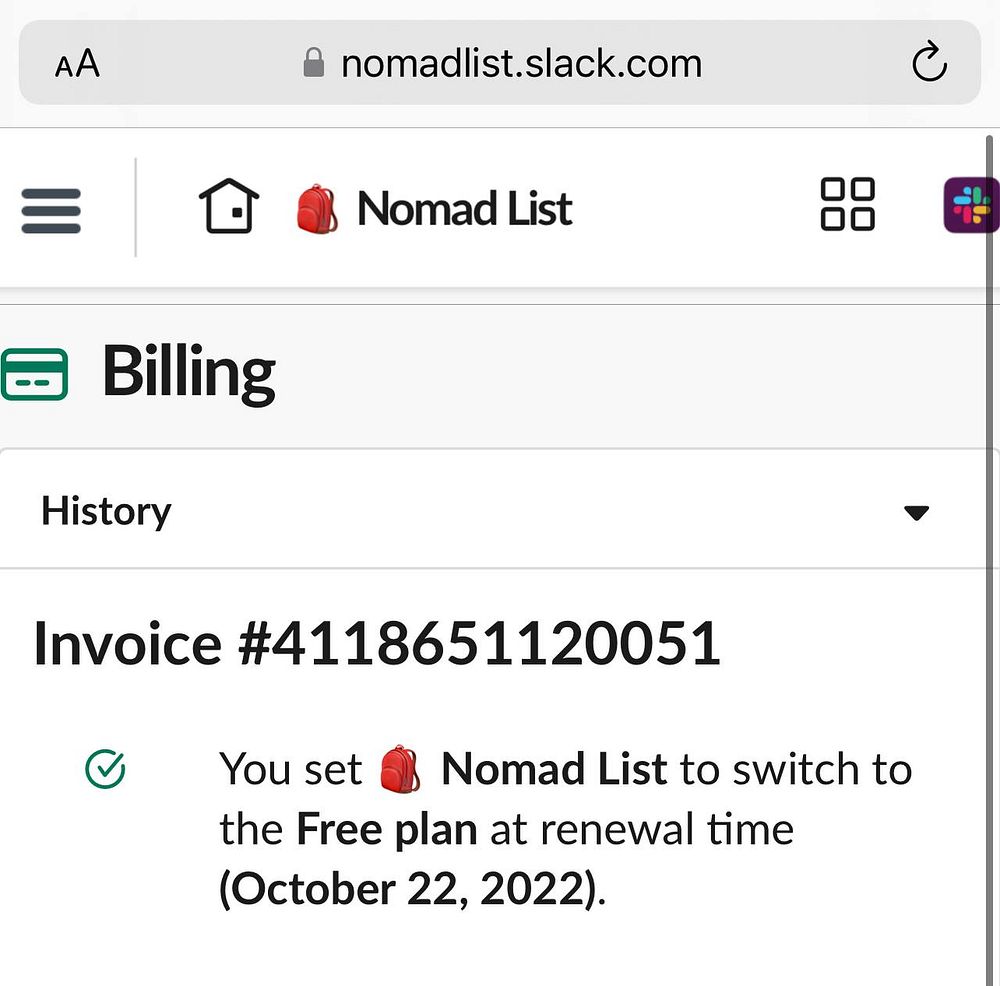Click the green checkmark circle
1000x986 pixels.
click(105, 769)
